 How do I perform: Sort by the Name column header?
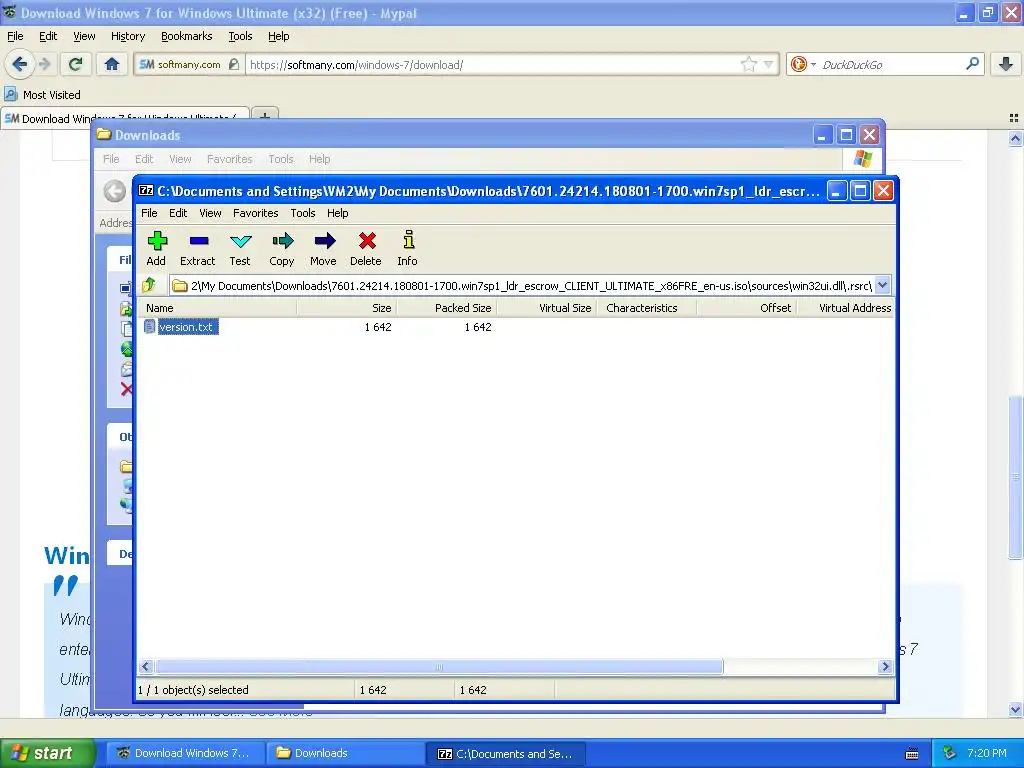[x=217, y=308]
